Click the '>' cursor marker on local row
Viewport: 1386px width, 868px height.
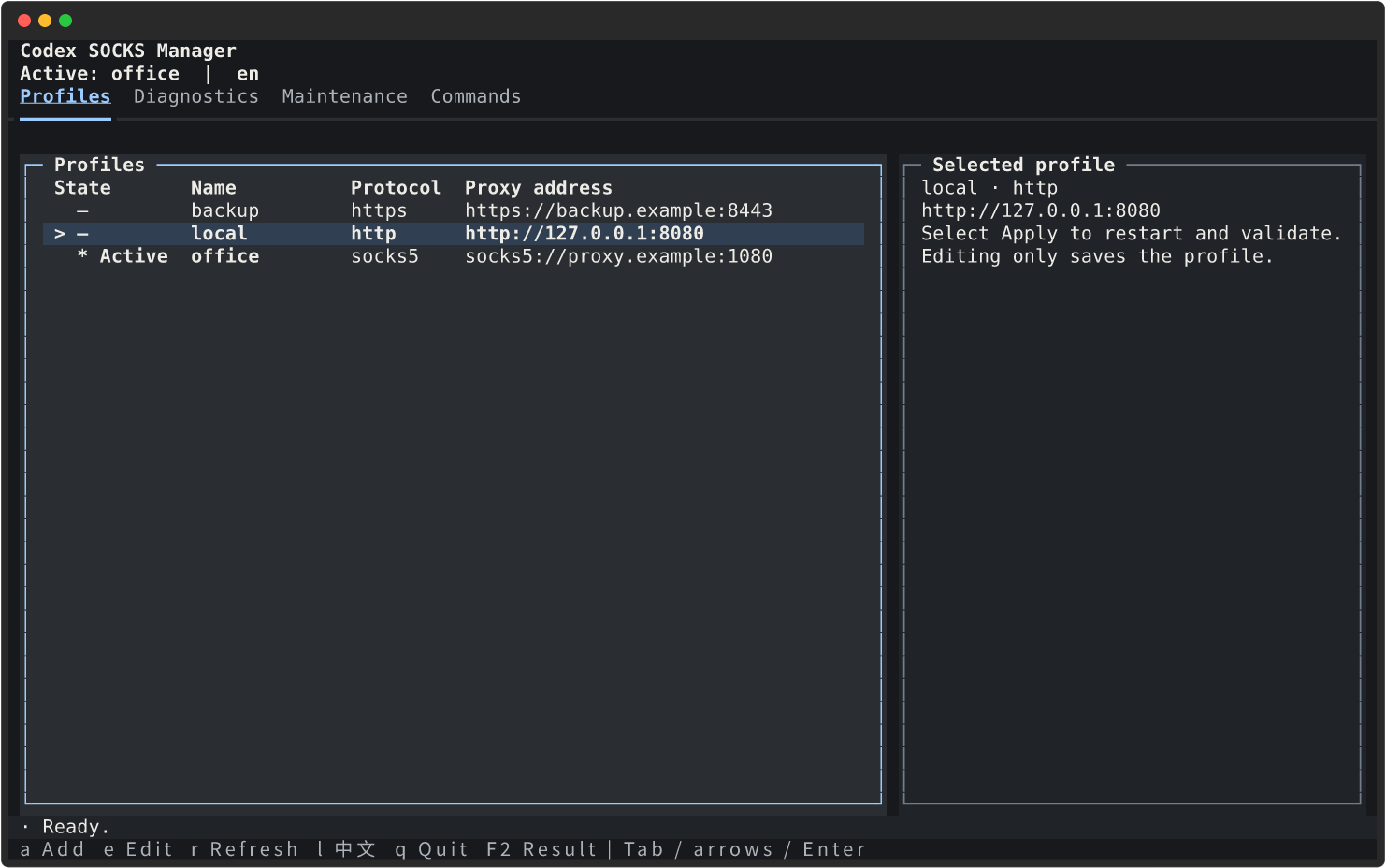[x=60, y=233]
